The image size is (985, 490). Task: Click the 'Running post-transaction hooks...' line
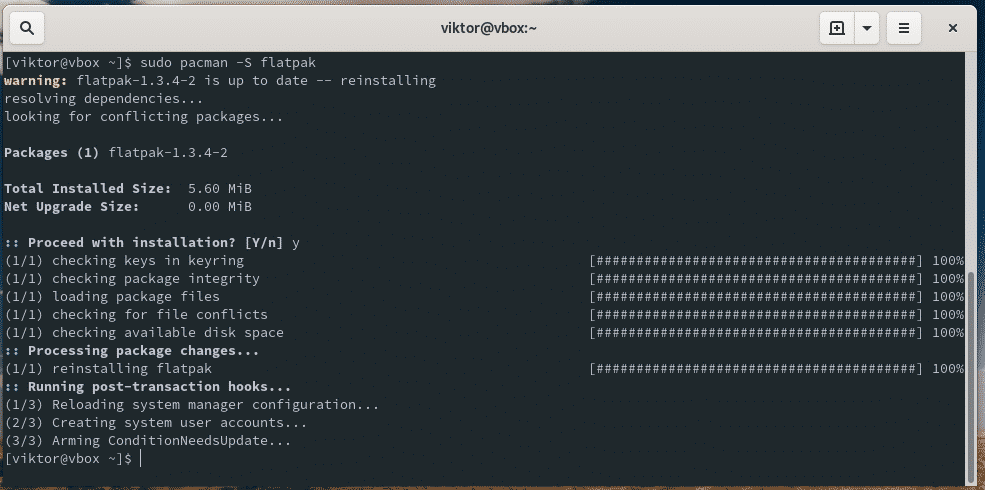(x=148, y=386)
